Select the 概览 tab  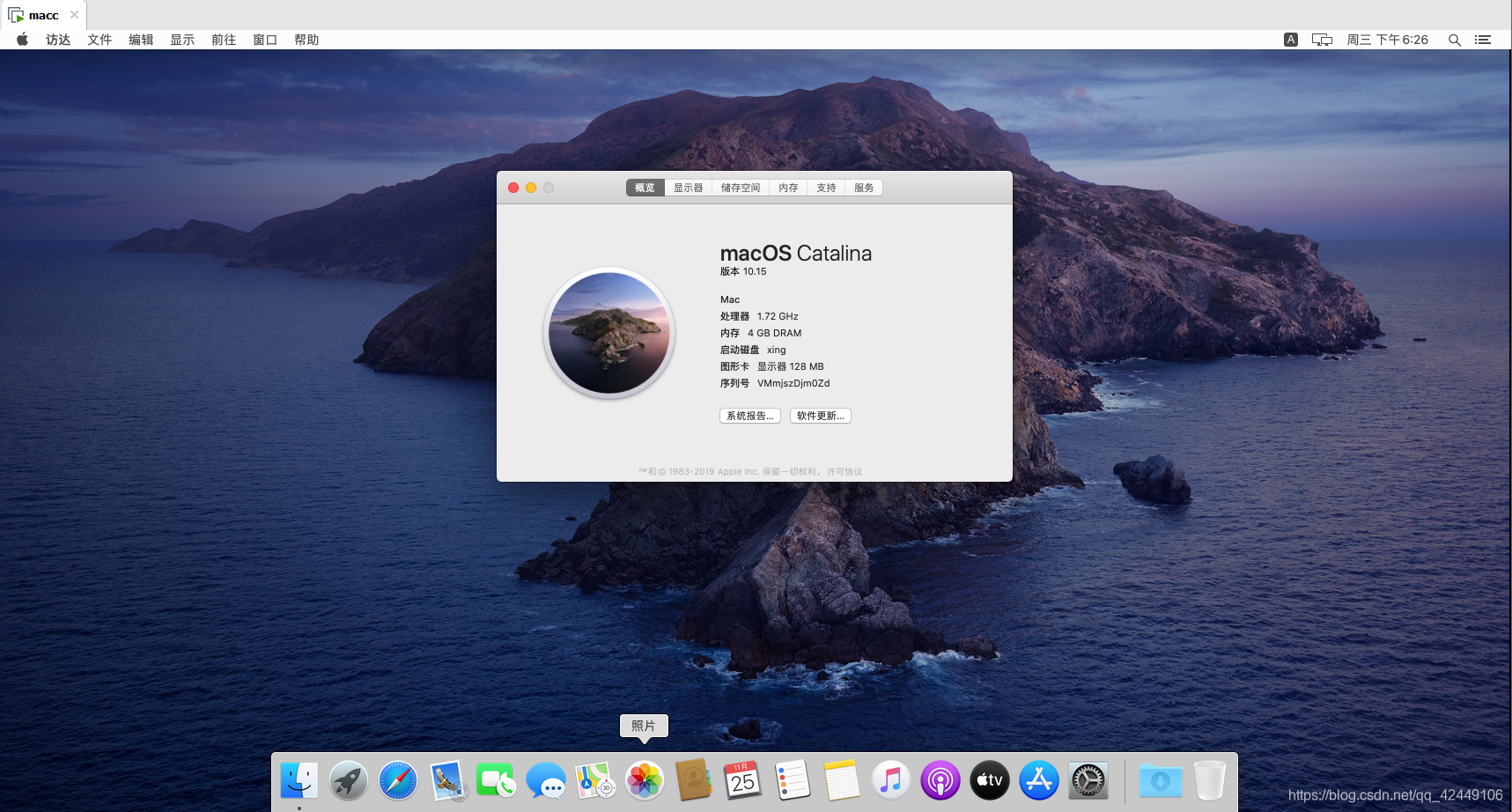coord(645,188)
